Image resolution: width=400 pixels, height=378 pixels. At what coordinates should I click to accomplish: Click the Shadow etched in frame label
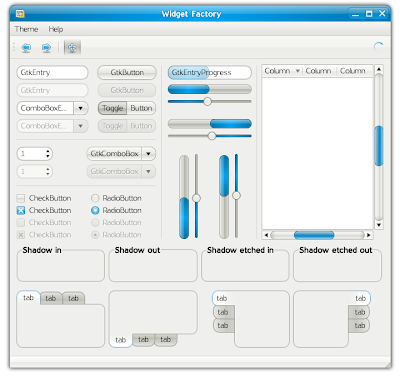(240, 250)
